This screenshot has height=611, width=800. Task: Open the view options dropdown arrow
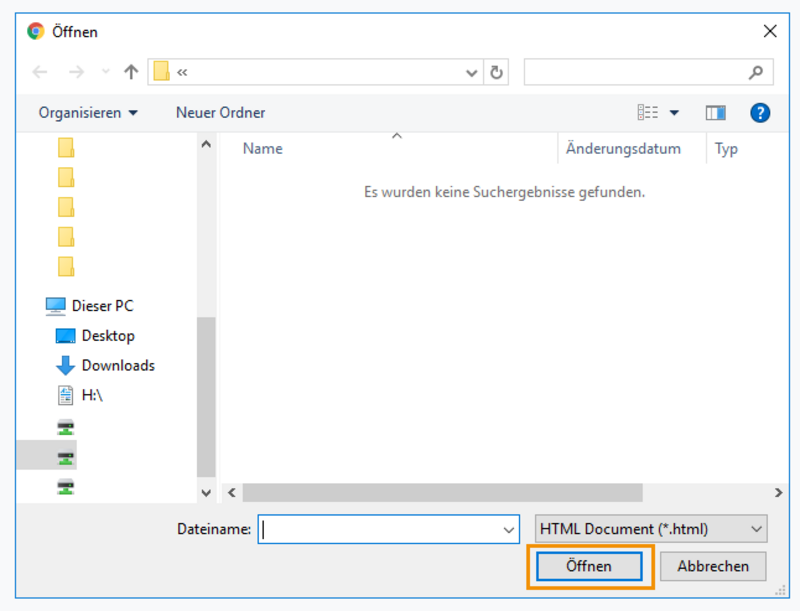click(674, 113)
